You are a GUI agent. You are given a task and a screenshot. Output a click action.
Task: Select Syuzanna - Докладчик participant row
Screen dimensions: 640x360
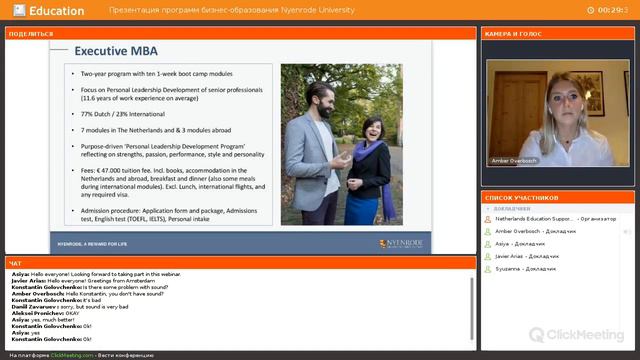pyautogui.click(x=551, y=269)
